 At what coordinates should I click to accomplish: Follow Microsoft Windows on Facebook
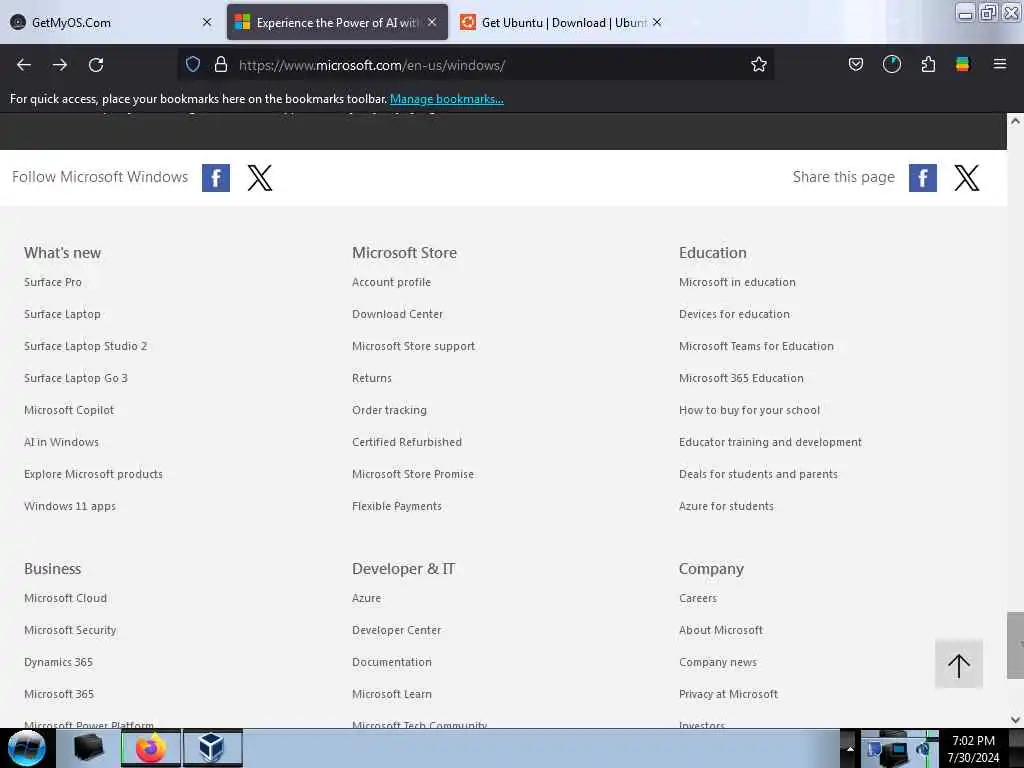[x=216, y=178]
